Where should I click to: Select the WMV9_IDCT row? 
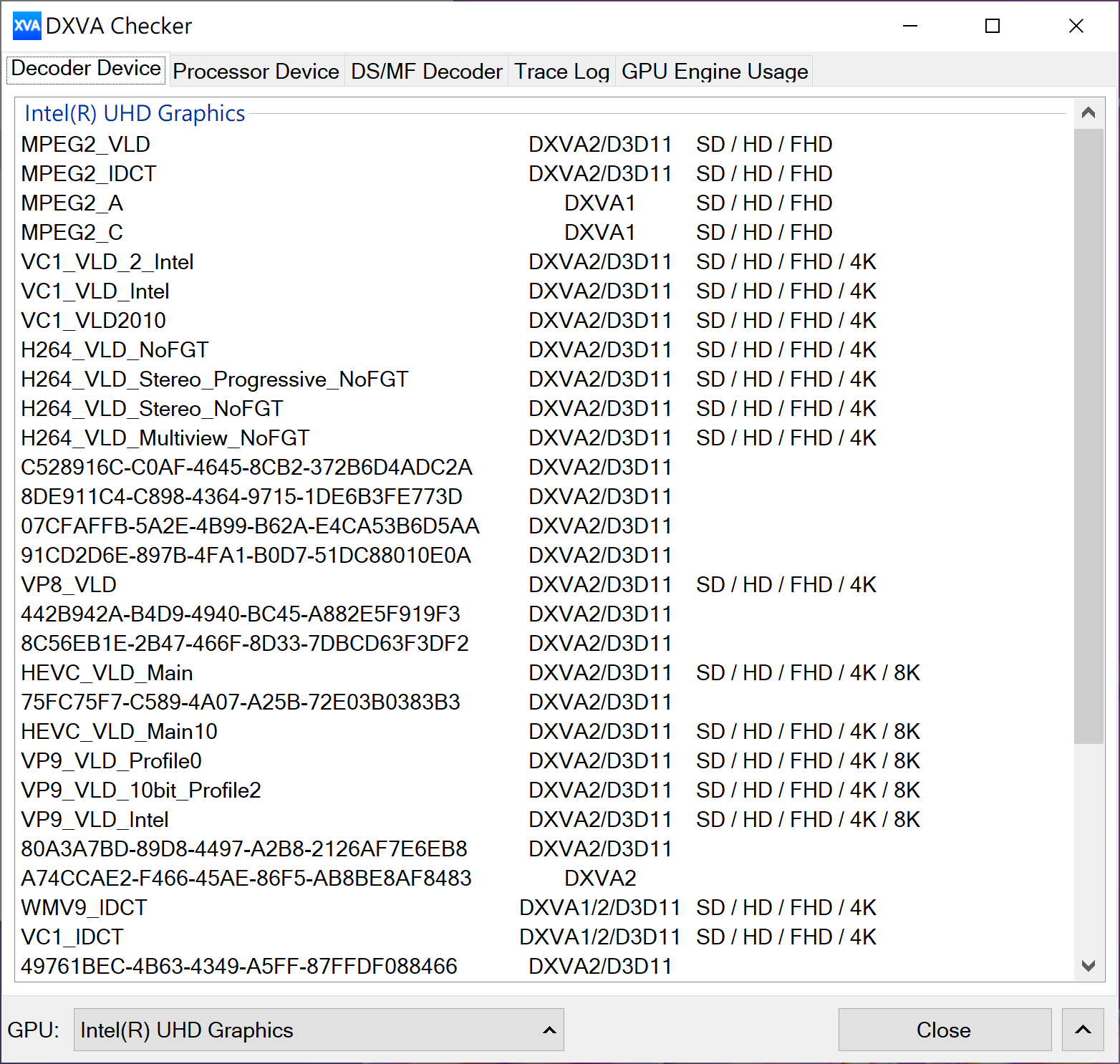click(x=544, y=907)
